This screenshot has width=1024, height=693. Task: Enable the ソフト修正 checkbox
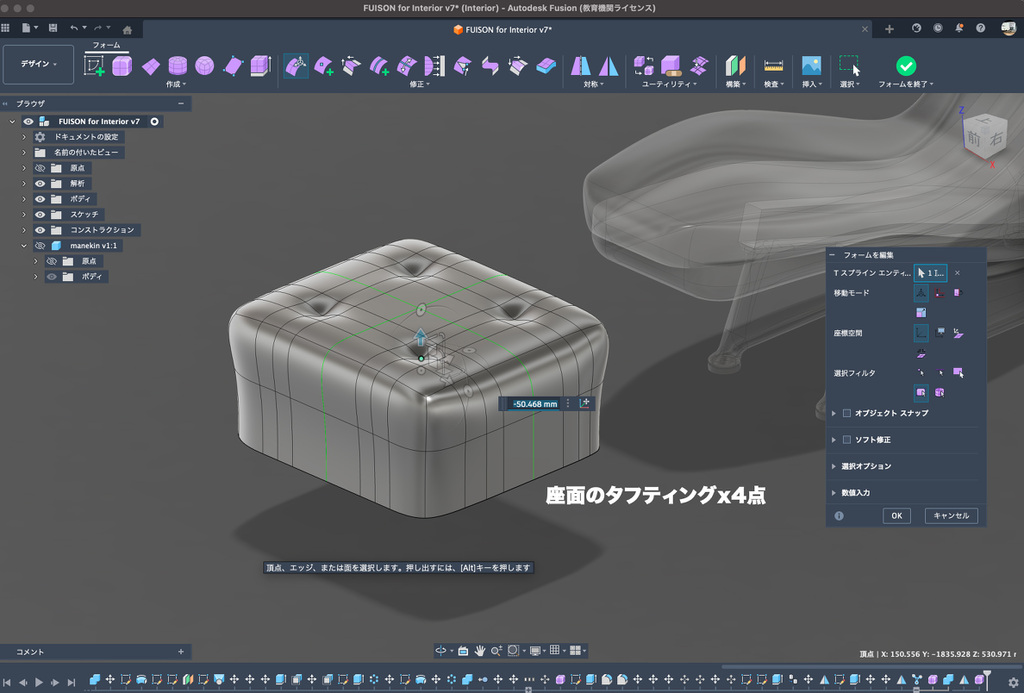click(847, 440)
